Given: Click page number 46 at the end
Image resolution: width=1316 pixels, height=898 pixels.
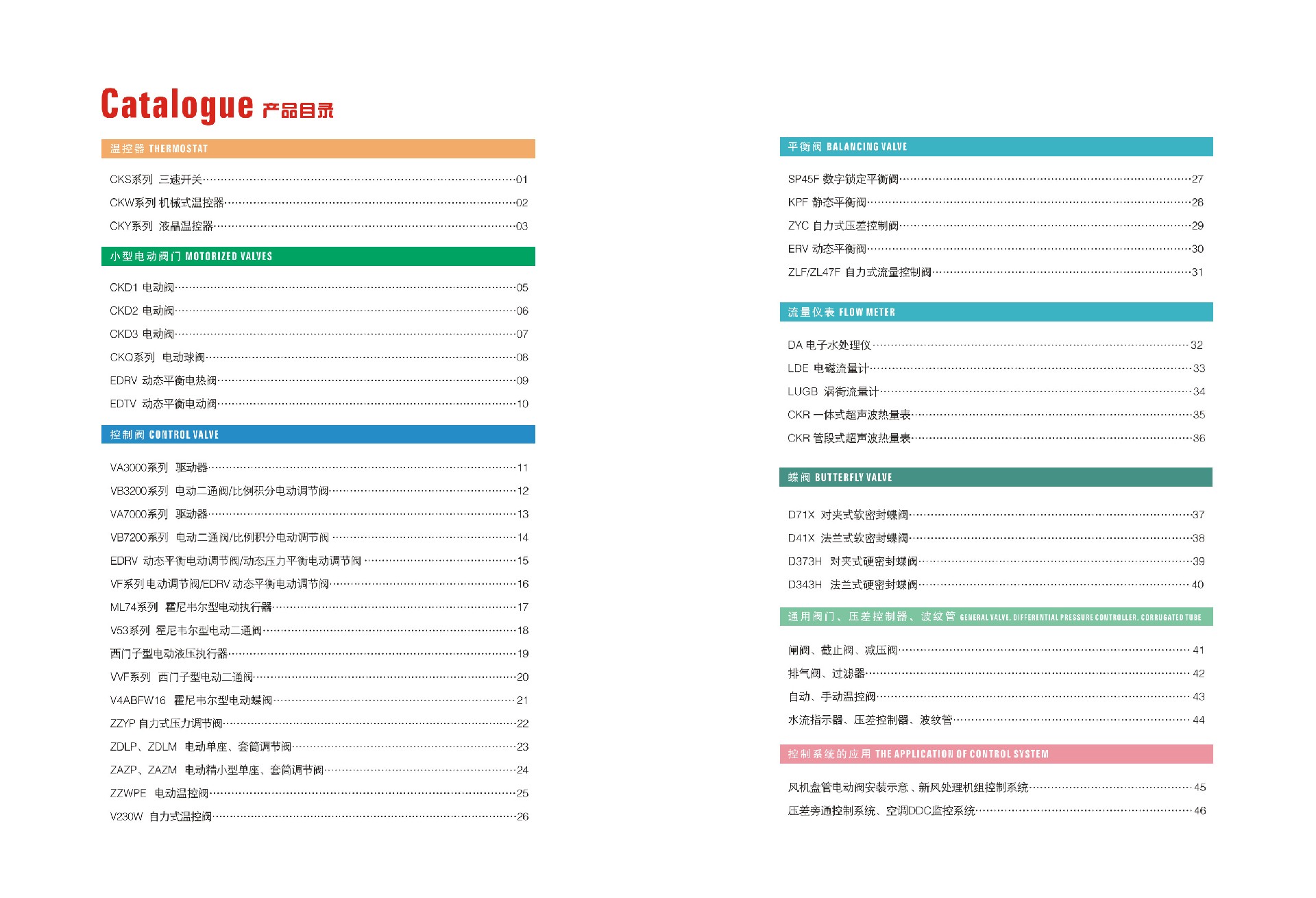Looking at the screenshot, I should click(x=1199, y=810).
